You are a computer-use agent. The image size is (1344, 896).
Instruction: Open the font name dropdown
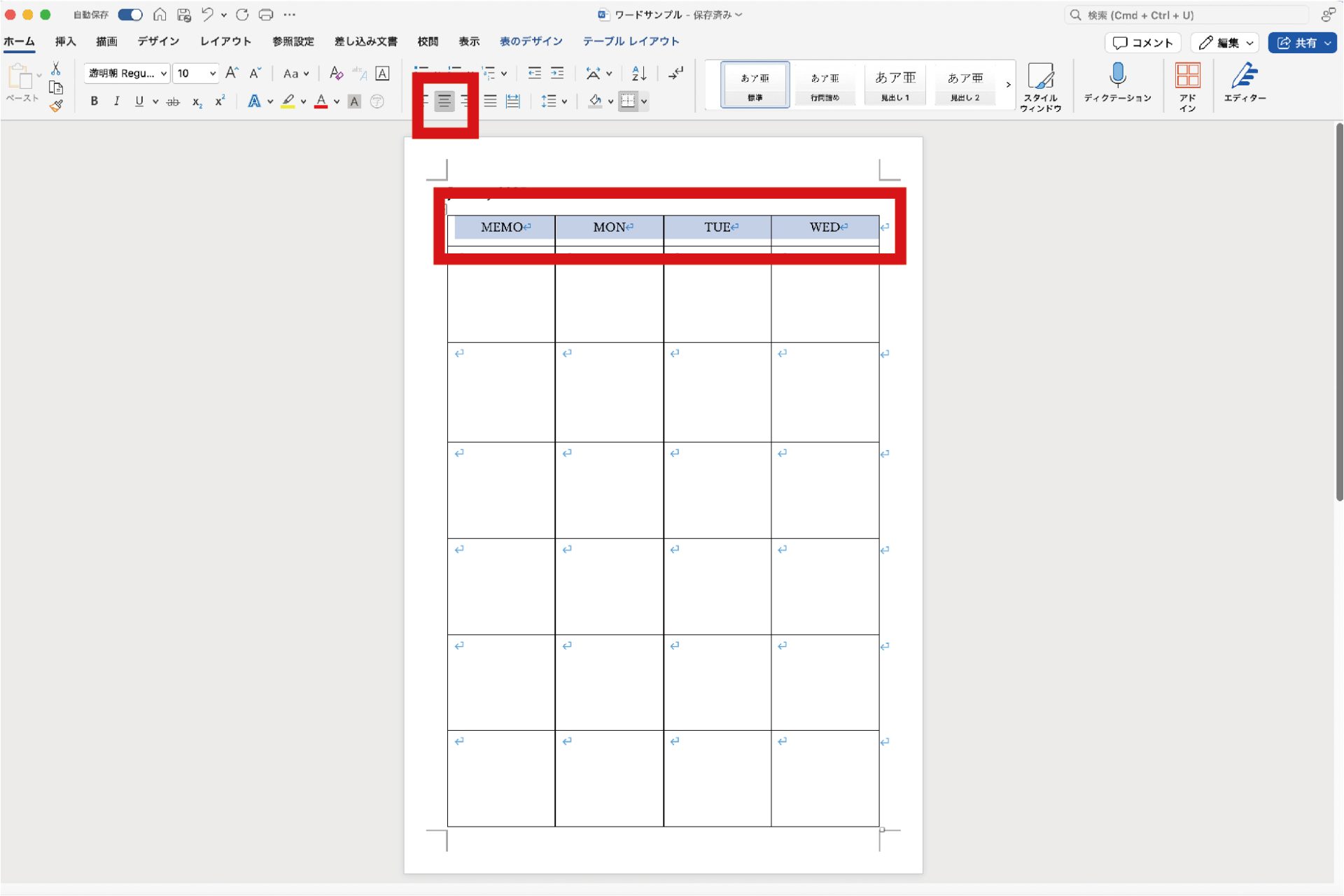click(163, 73)
